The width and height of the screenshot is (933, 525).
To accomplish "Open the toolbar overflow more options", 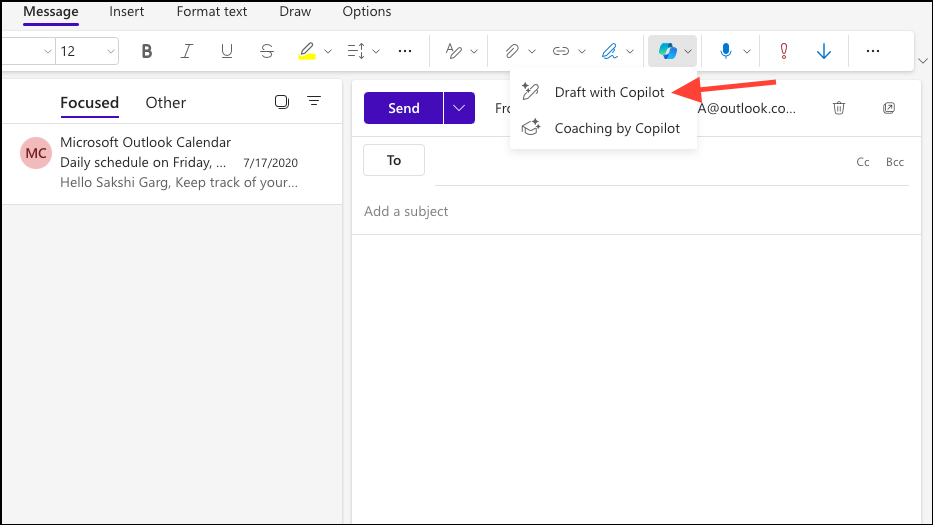I will pyautogui.click(x=873, y=51).
